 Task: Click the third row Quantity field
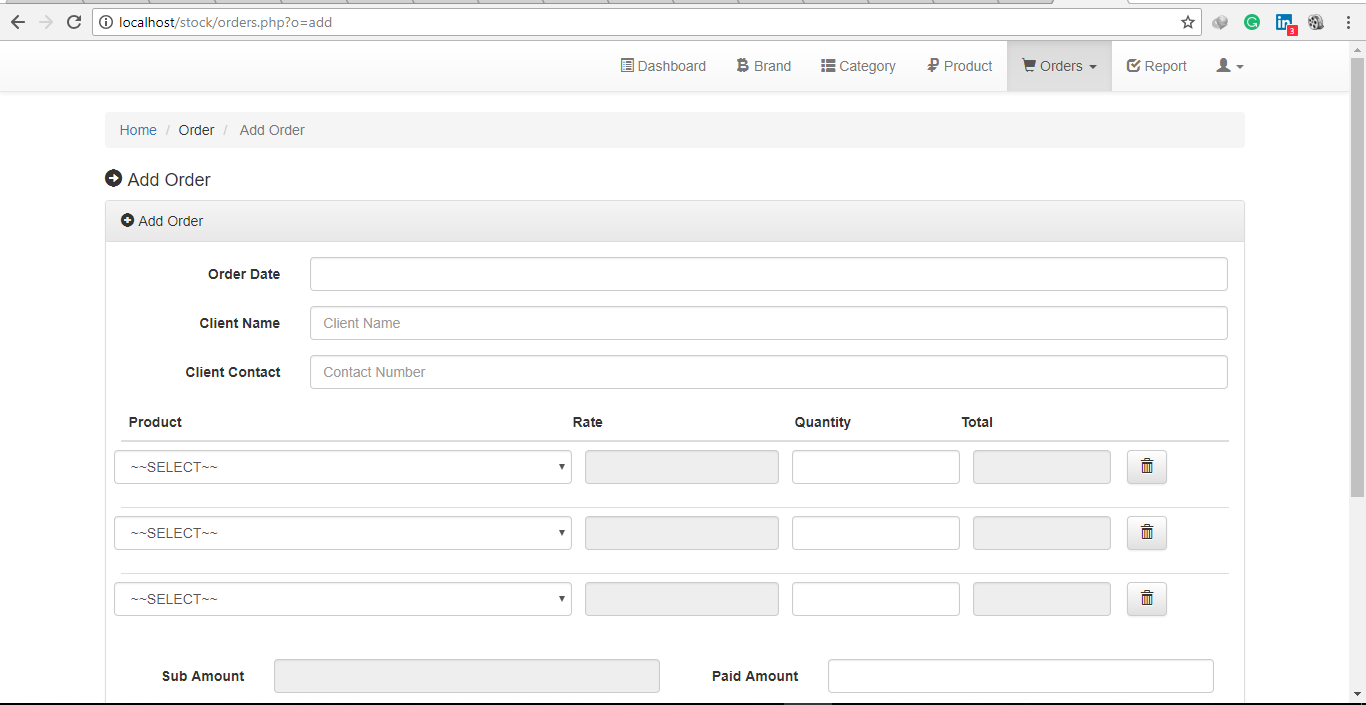pyautogui.click(x=876, y=599)
